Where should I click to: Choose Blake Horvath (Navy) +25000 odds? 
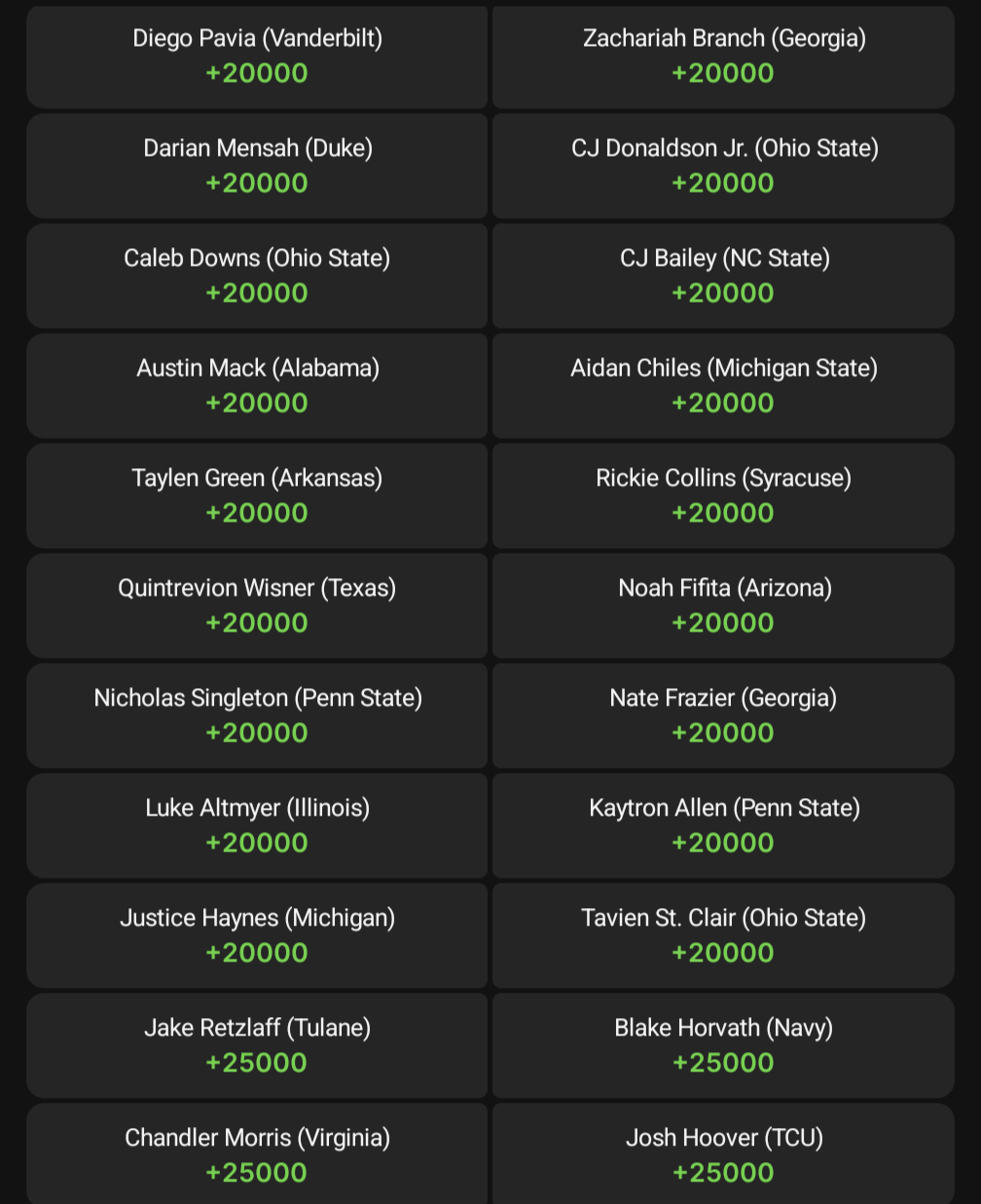click(723, 1045)
